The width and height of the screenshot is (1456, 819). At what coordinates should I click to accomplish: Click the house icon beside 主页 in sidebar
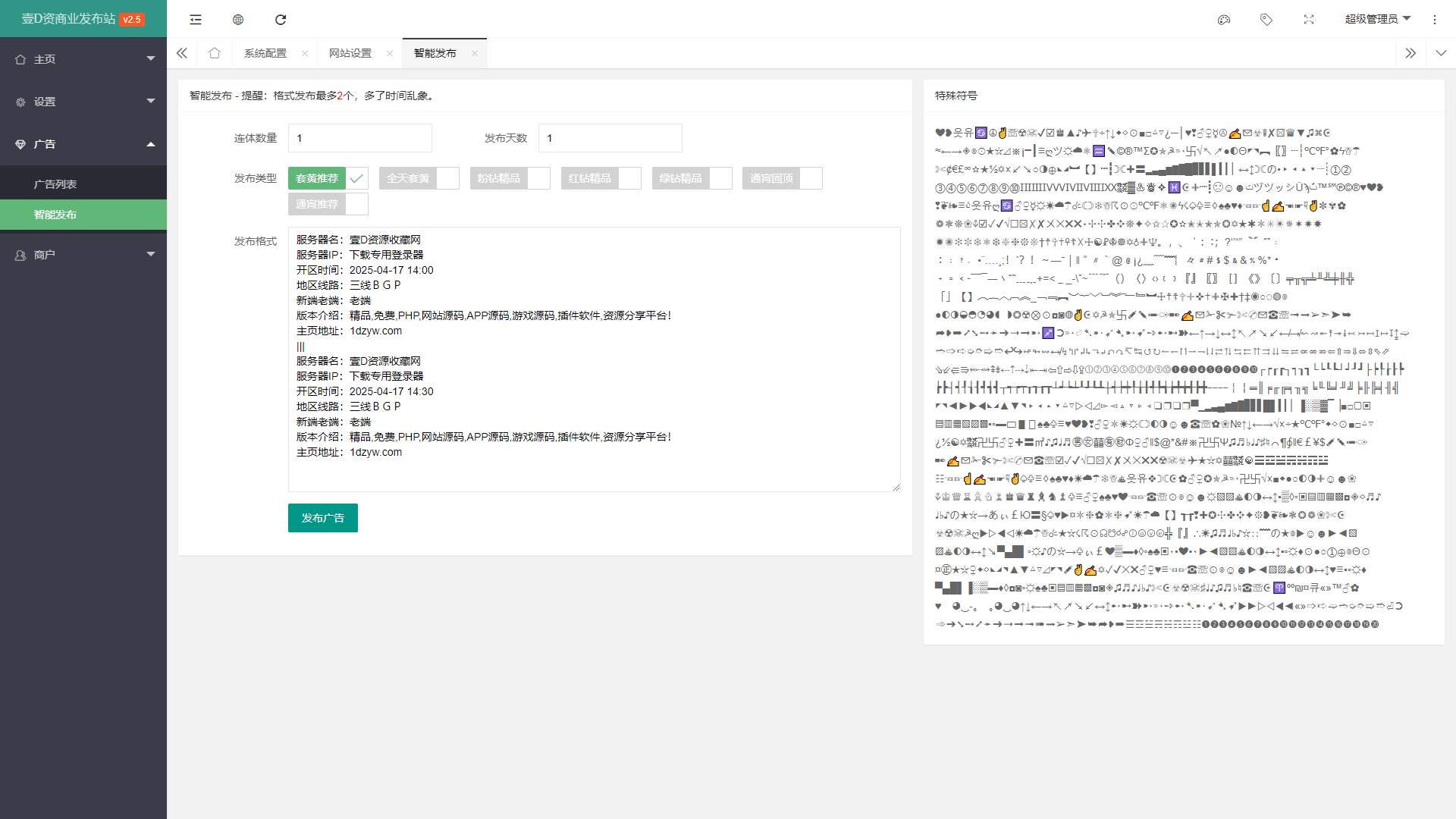coord(20,59)
